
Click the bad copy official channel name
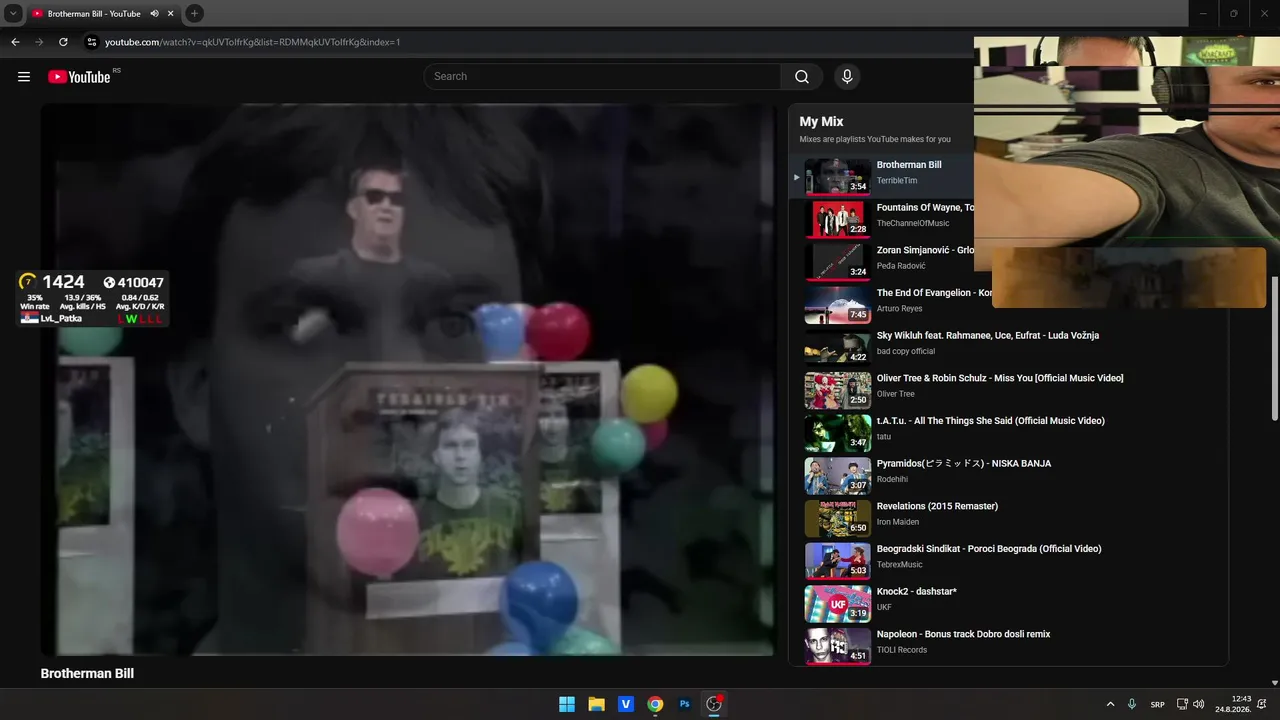click(x=906, y=352)
